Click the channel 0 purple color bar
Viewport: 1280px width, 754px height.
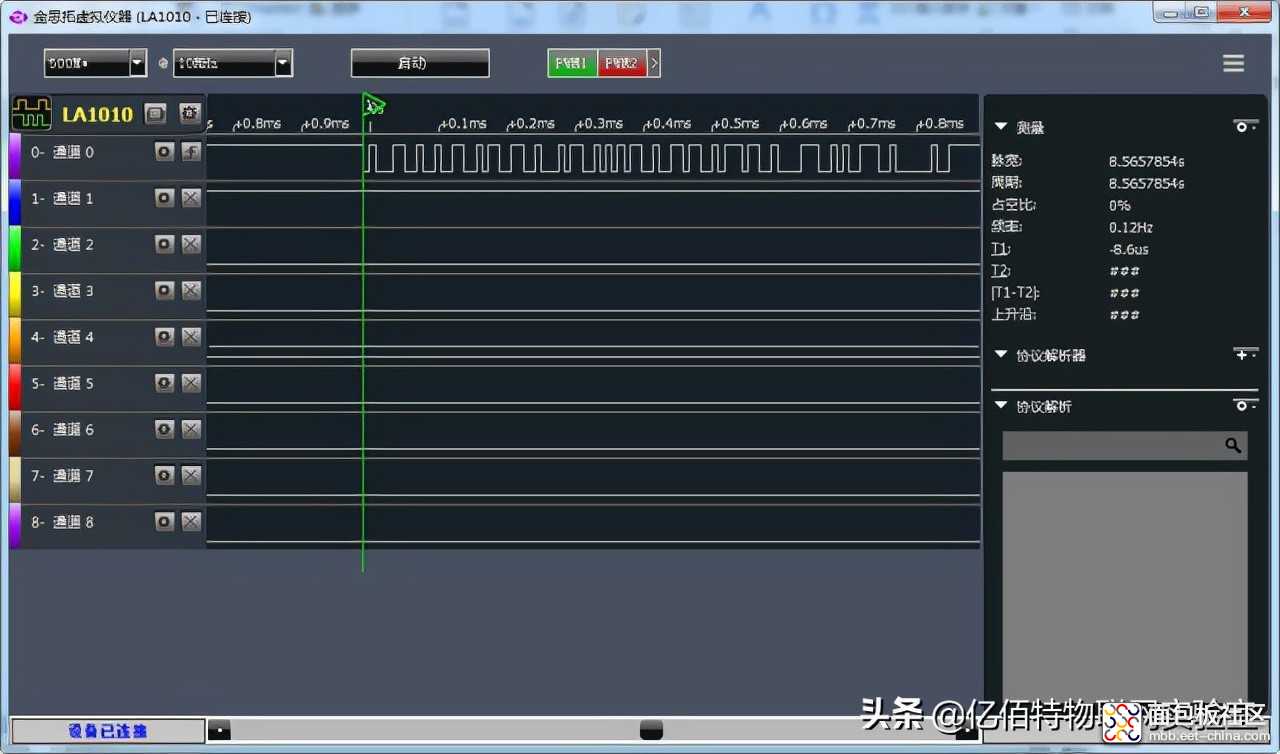(15, 157)
